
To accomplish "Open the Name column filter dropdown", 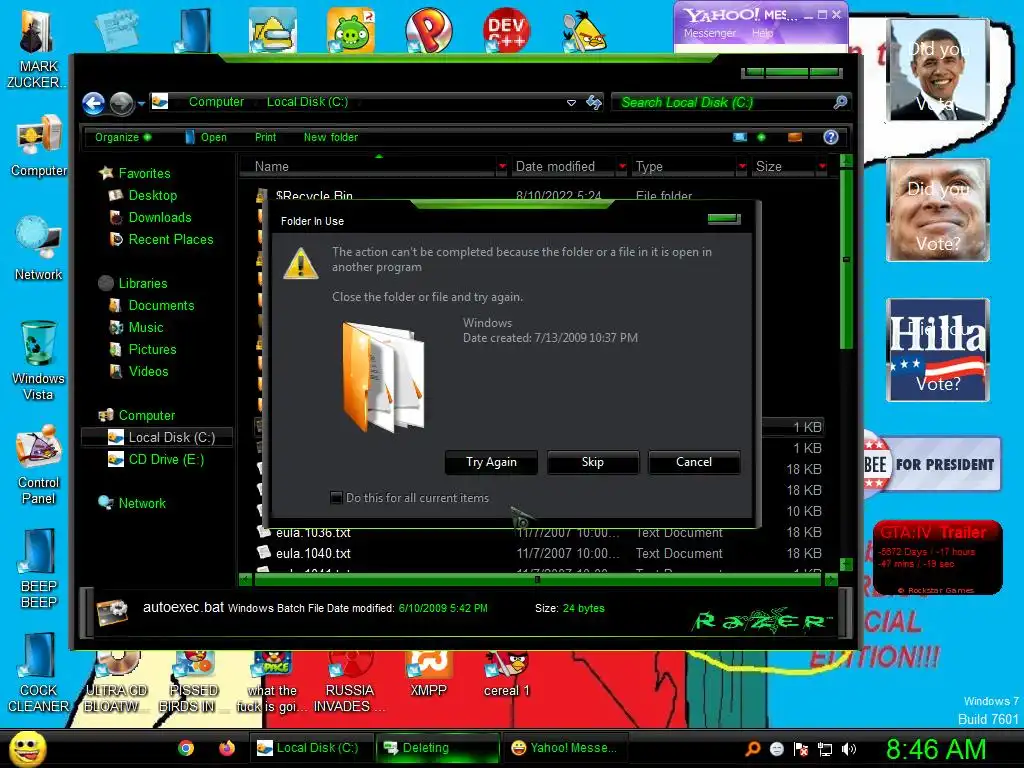I will 502,167.
